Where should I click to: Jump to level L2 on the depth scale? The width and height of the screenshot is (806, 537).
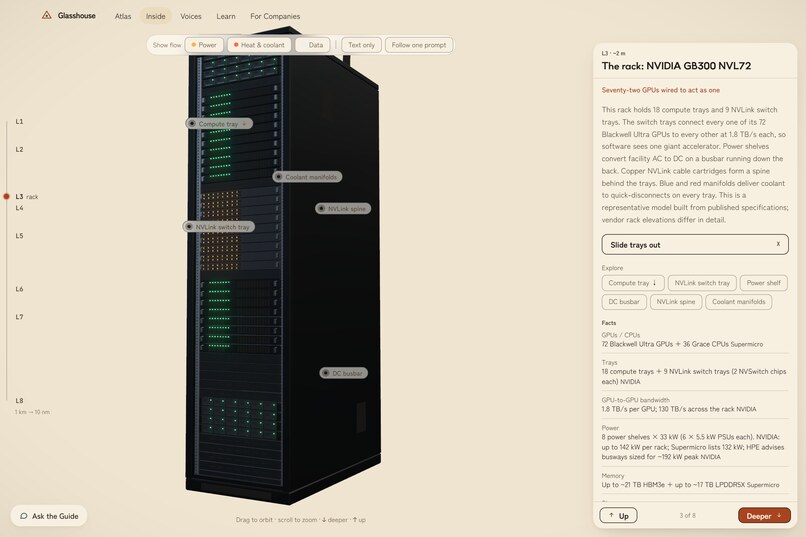click(x=19, y=149)
